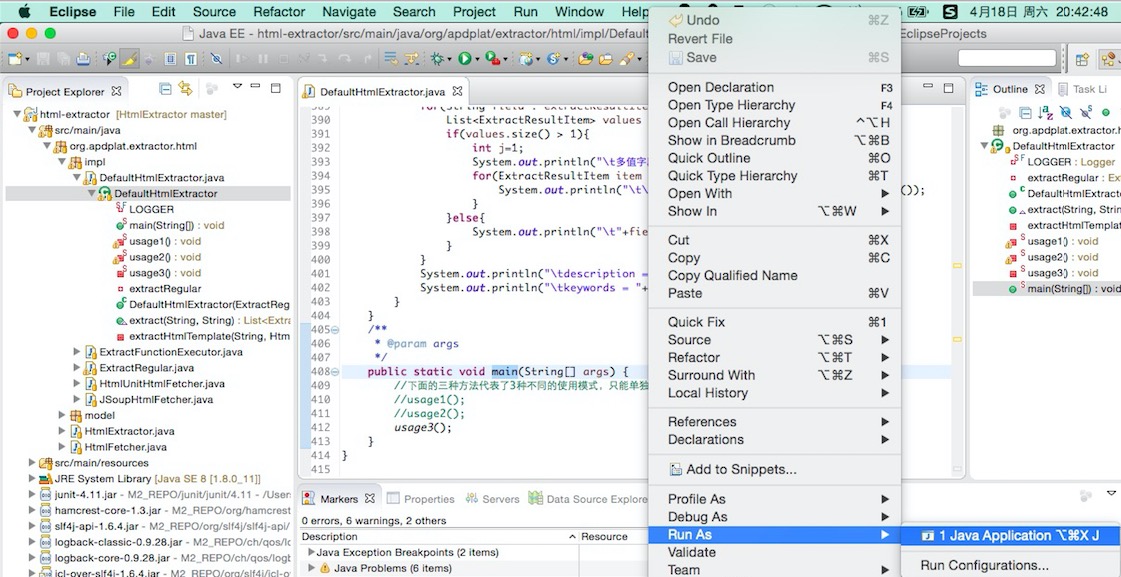Expand ExtractRegular.java in Project Explorer
Screen dimensions: 1121x577
77,368
